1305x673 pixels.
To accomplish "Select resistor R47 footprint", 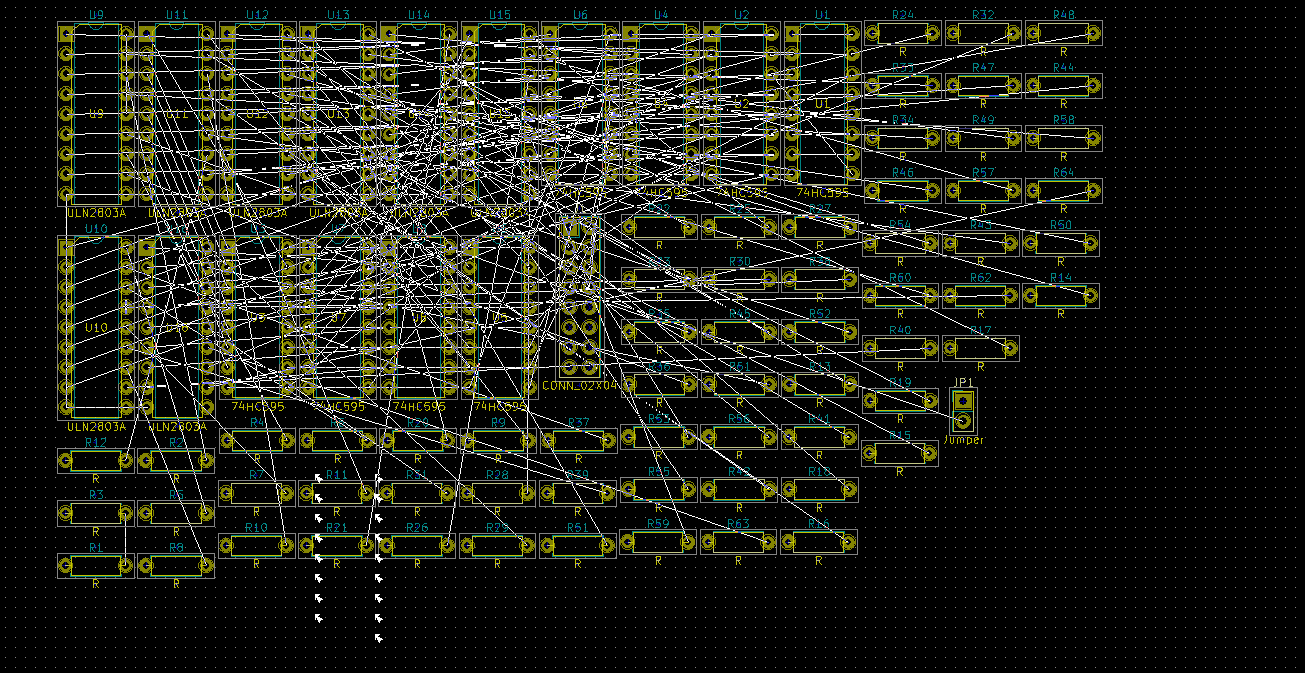I will [x=983, y=86].
